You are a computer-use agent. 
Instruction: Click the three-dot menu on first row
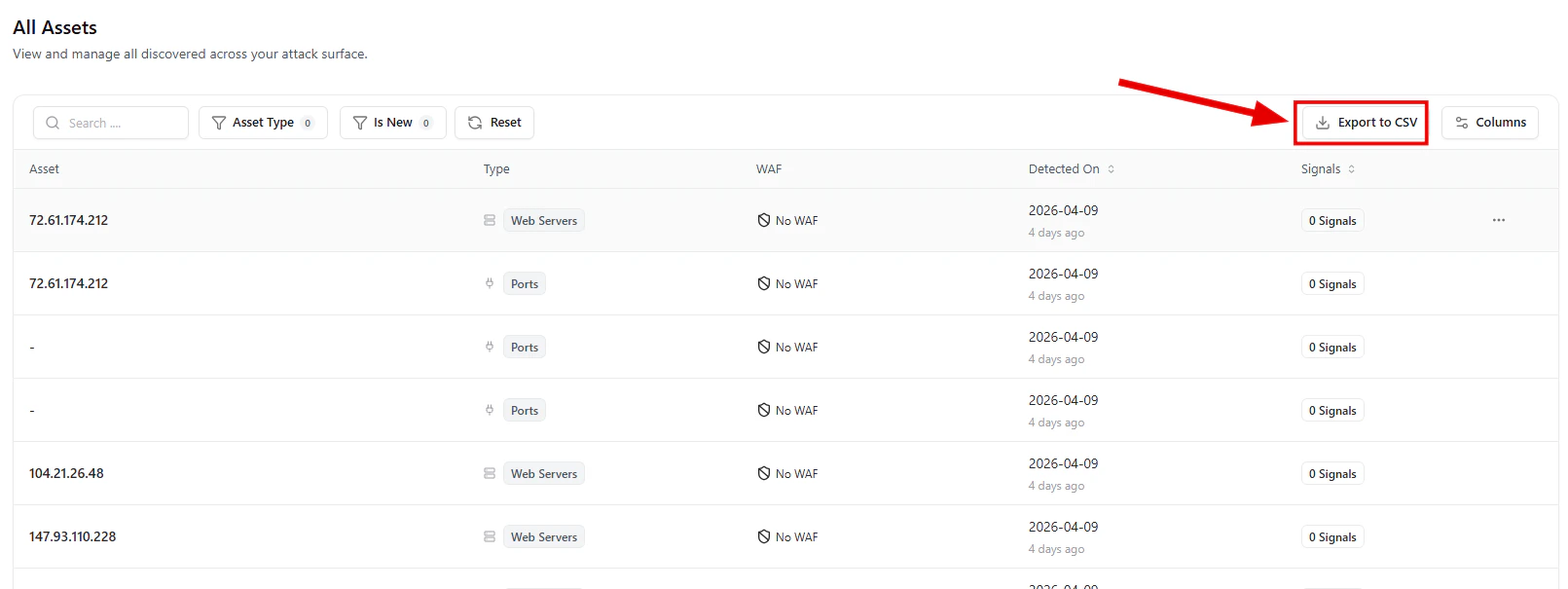[x=1498, y=220]
